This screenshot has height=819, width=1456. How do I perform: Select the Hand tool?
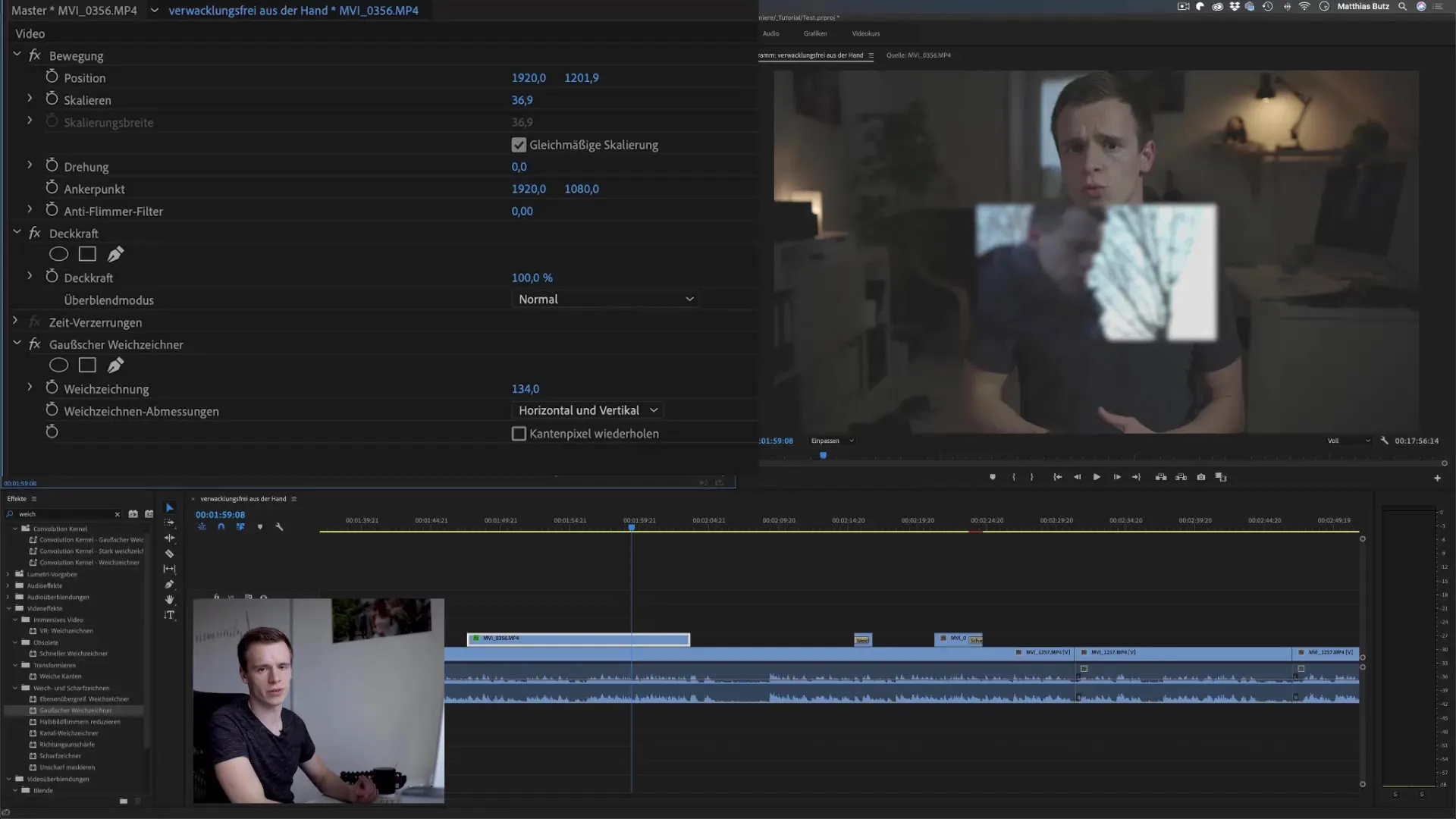pos(169,599)
